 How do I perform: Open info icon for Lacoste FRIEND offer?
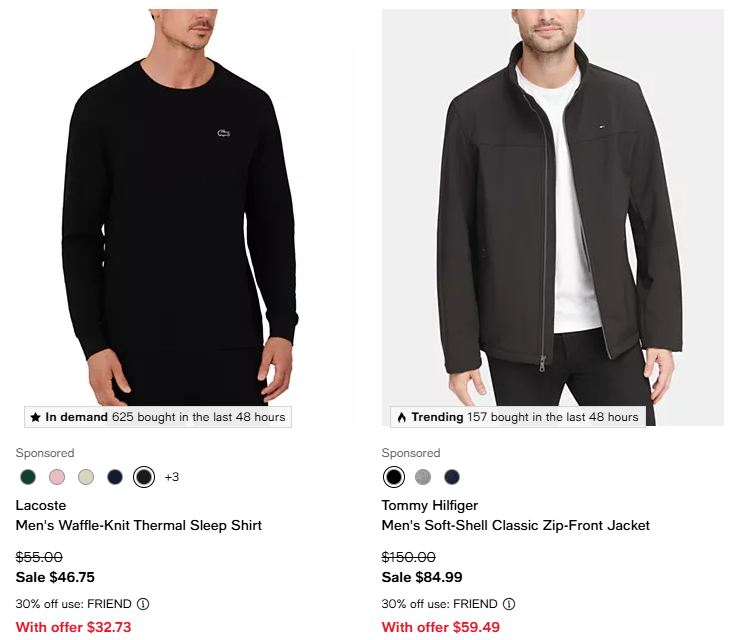(143, 604)
